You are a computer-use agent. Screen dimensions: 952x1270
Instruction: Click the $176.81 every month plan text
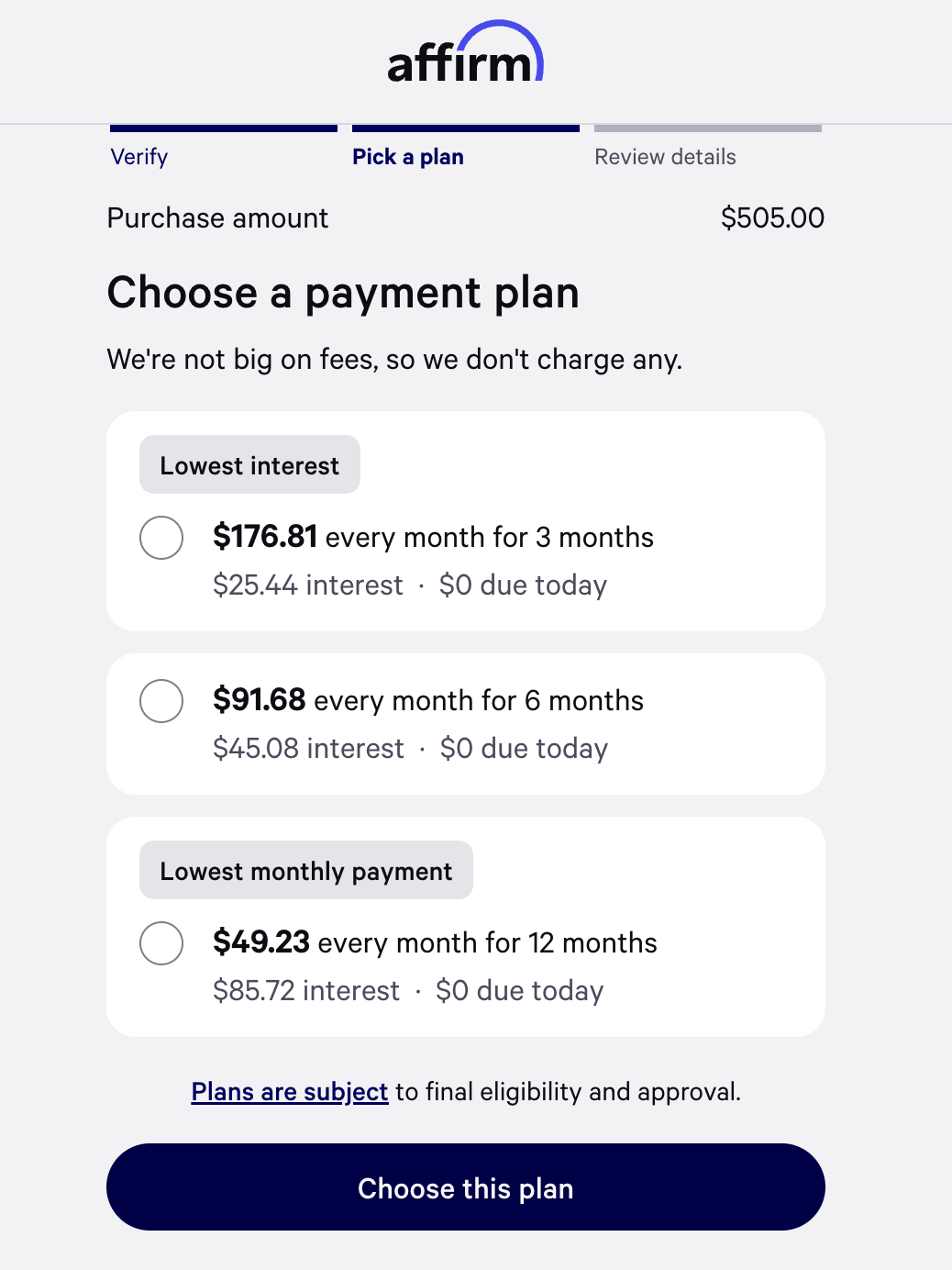(433, 537)
